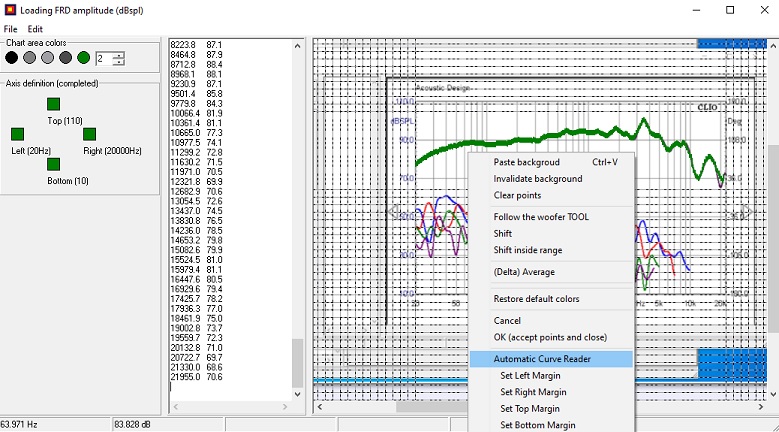Choose Set Left Margin

coord(551,376)
